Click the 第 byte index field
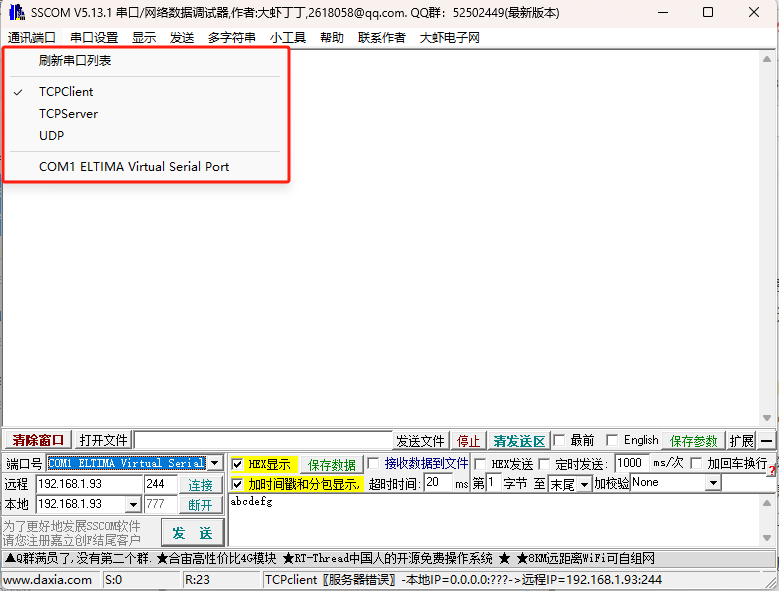 [492, 483]
